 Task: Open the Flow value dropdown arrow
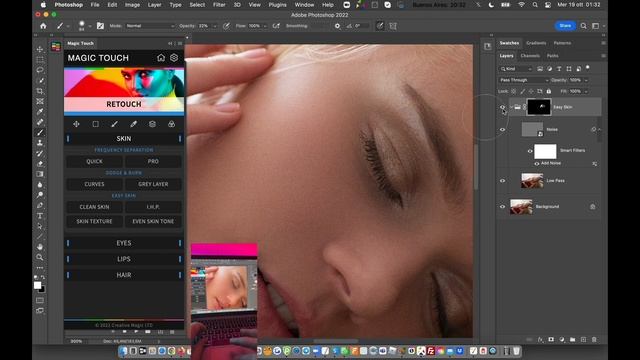[x=265, y=26]
